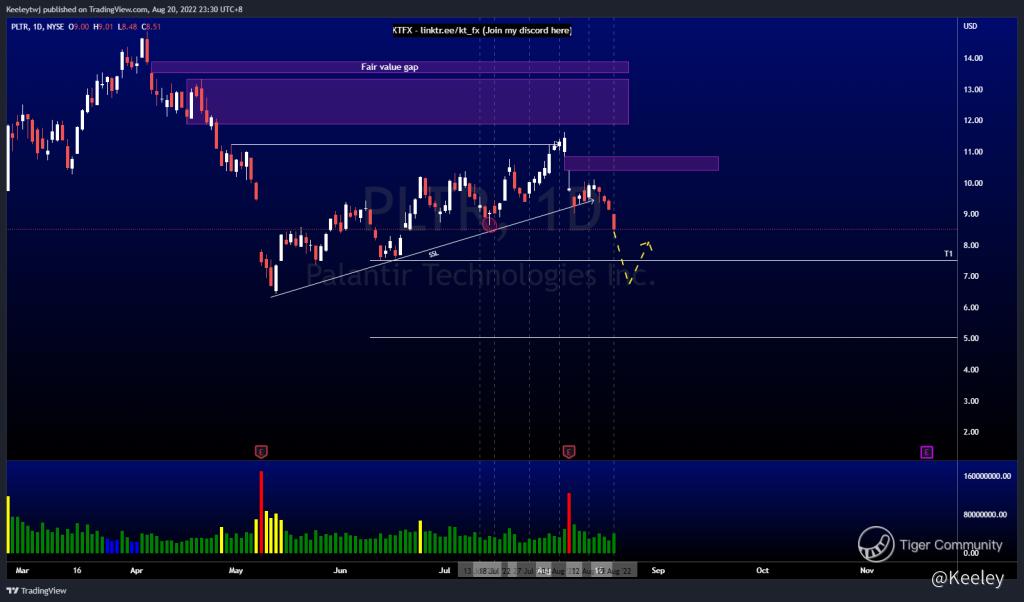This screenshot has width=1024, height=602.
Task: Click the purple upcoming earnings E marker in November
Action: [x=927, y=451]
